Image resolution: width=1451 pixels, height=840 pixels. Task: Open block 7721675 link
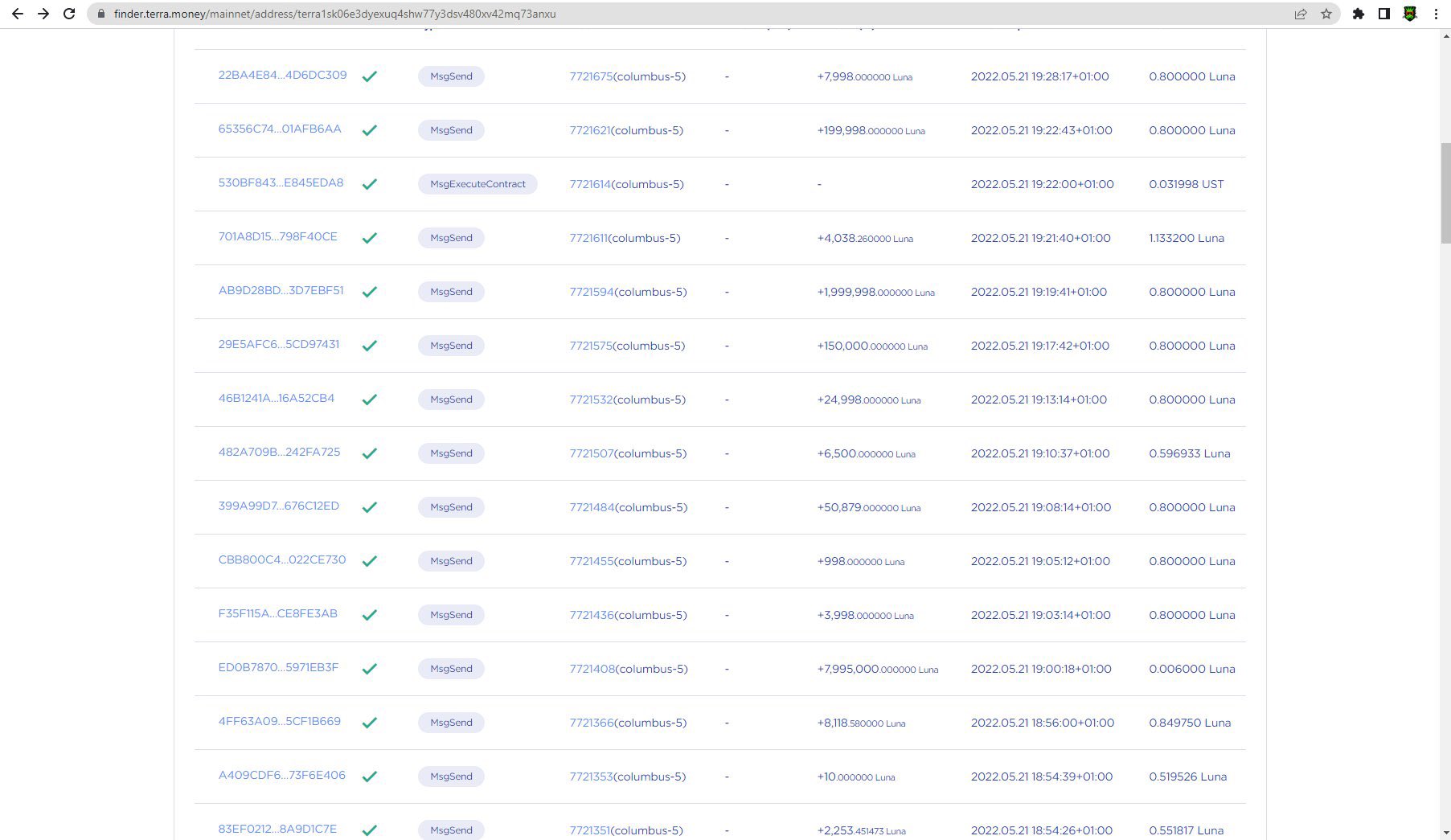[591, 76]
